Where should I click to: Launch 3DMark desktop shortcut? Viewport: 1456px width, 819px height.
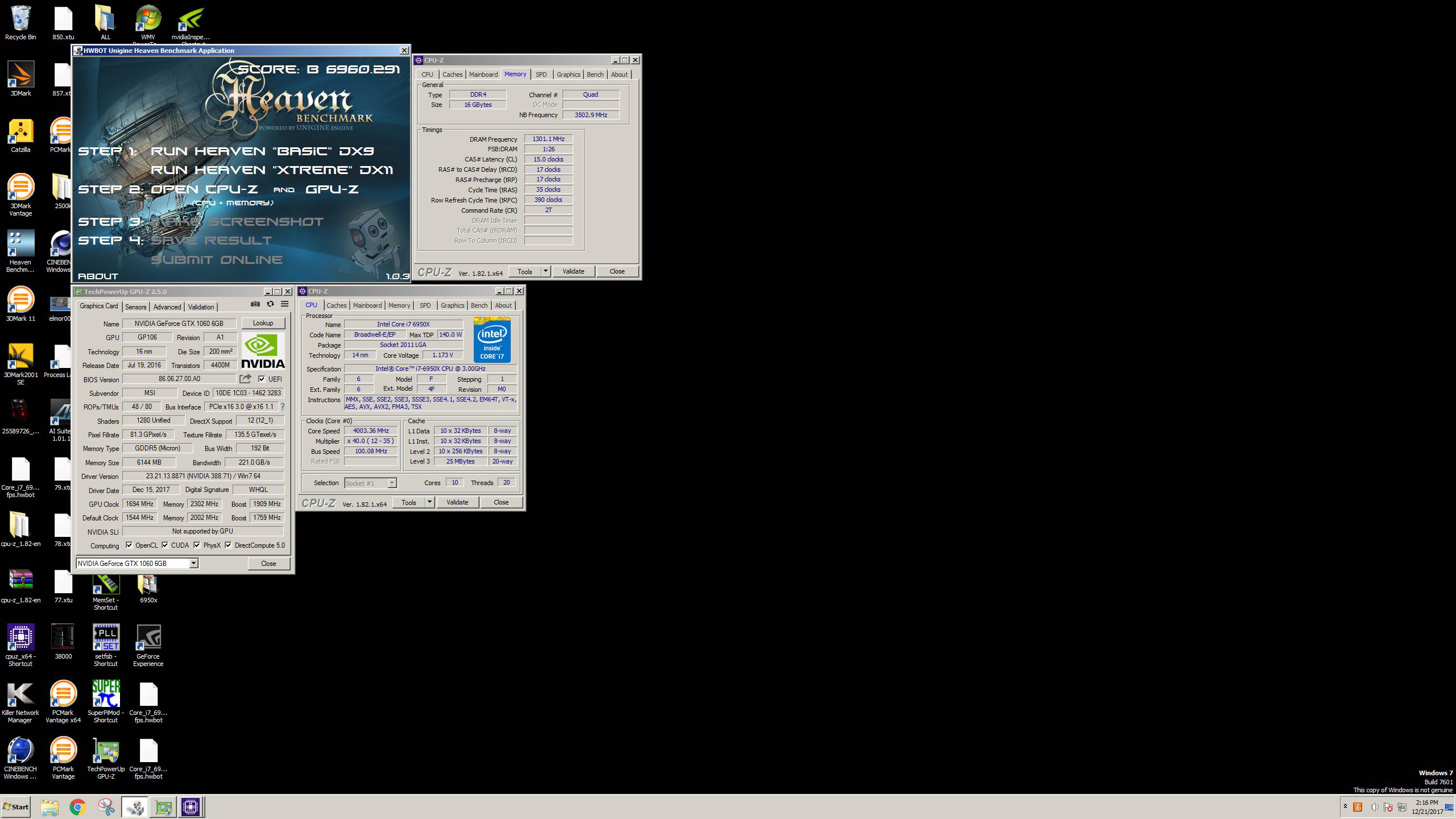[20, 78]
